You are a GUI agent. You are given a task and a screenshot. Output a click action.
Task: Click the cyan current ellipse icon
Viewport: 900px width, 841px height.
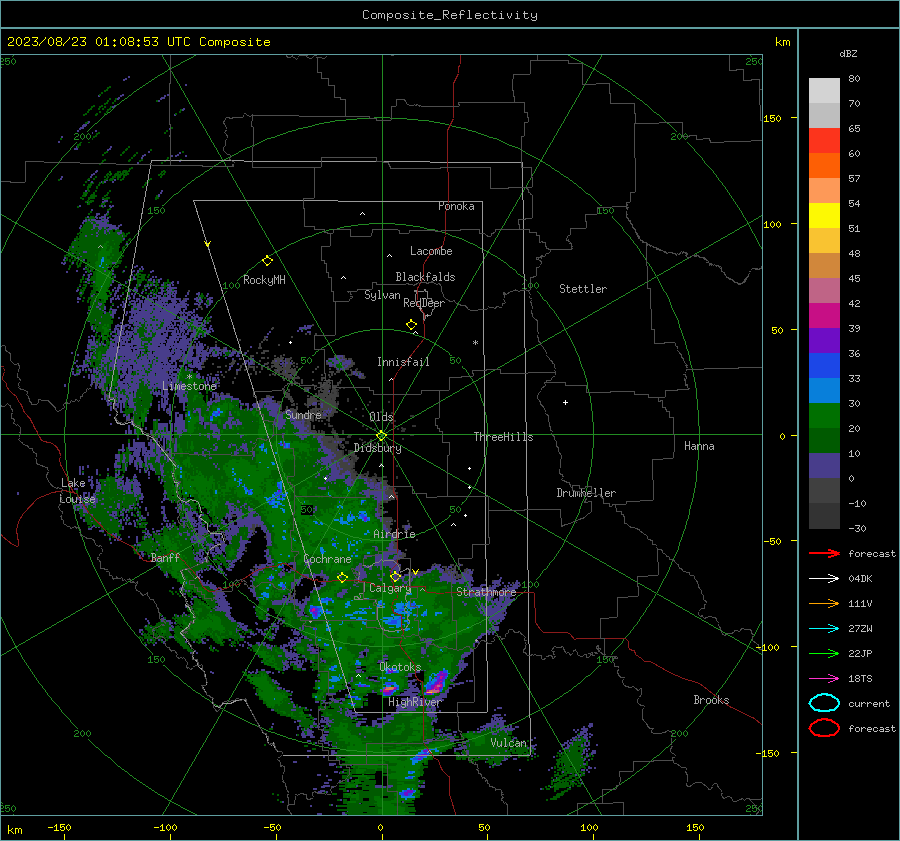[x=824, y=703]
